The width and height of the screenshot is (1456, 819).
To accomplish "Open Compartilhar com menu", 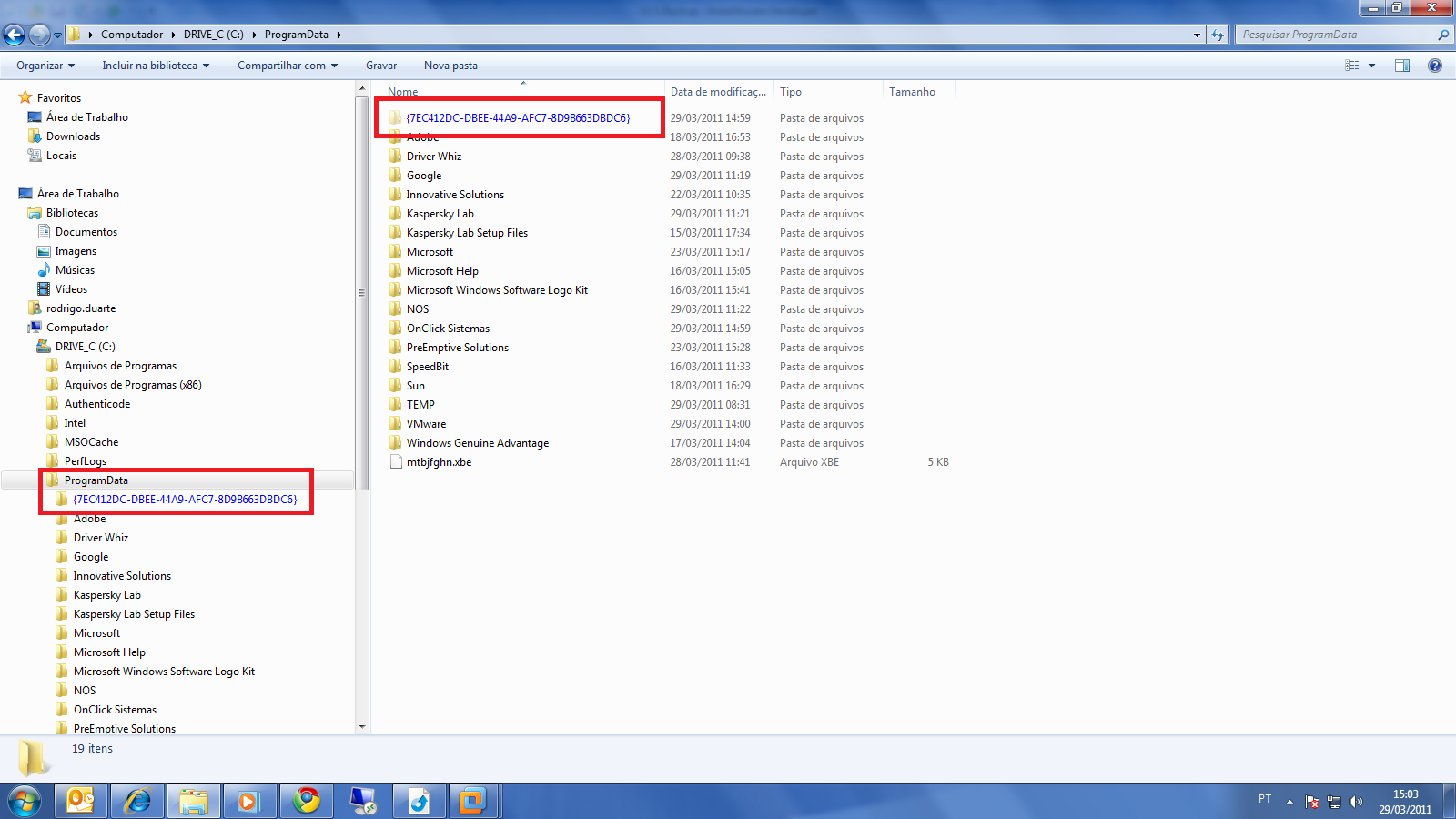I will [288, 66].
